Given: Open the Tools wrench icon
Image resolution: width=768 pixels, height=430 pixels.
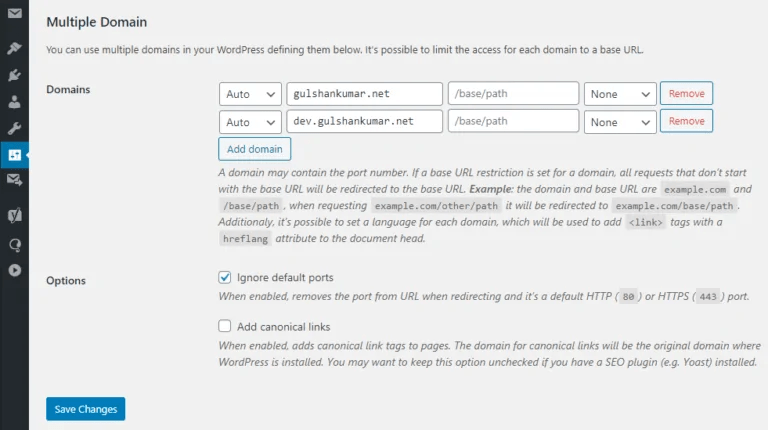Looking at the screenshot, I should (14, 128).
